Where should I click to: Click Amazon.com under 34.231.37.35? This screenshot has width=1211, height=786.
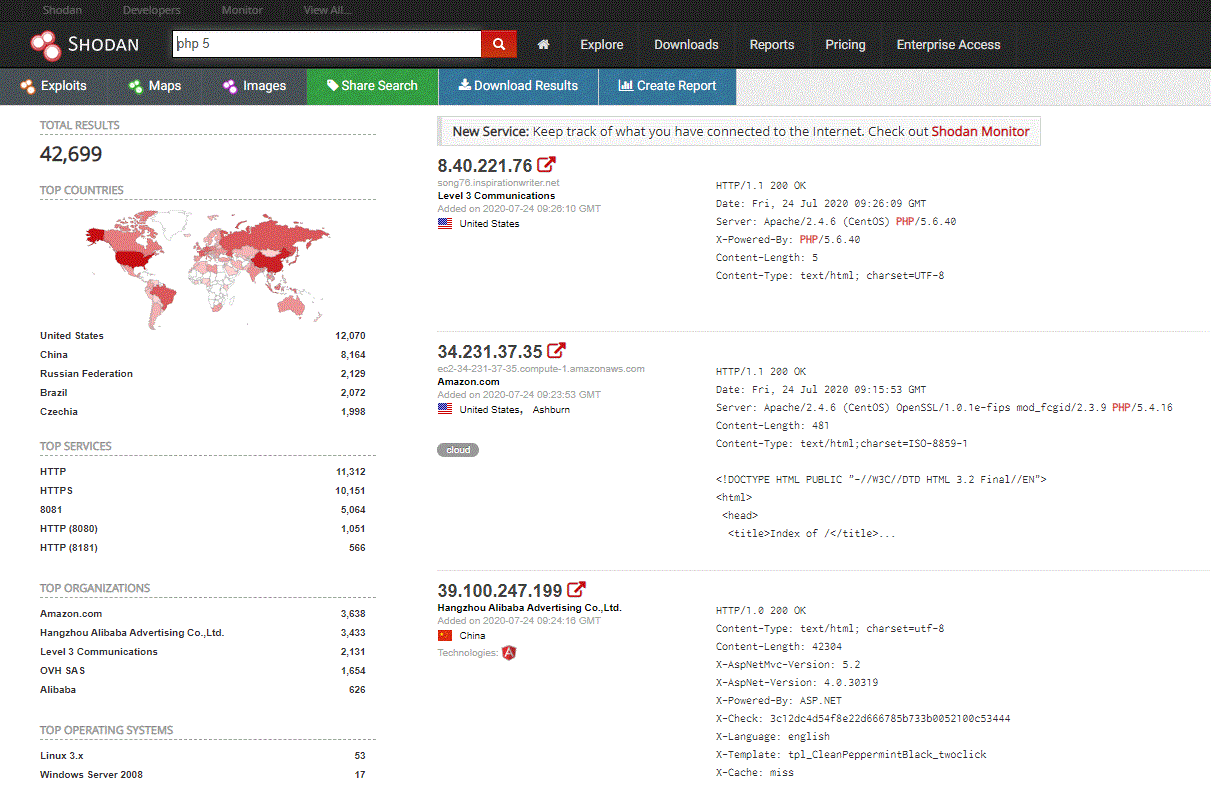tap(468, 382)
